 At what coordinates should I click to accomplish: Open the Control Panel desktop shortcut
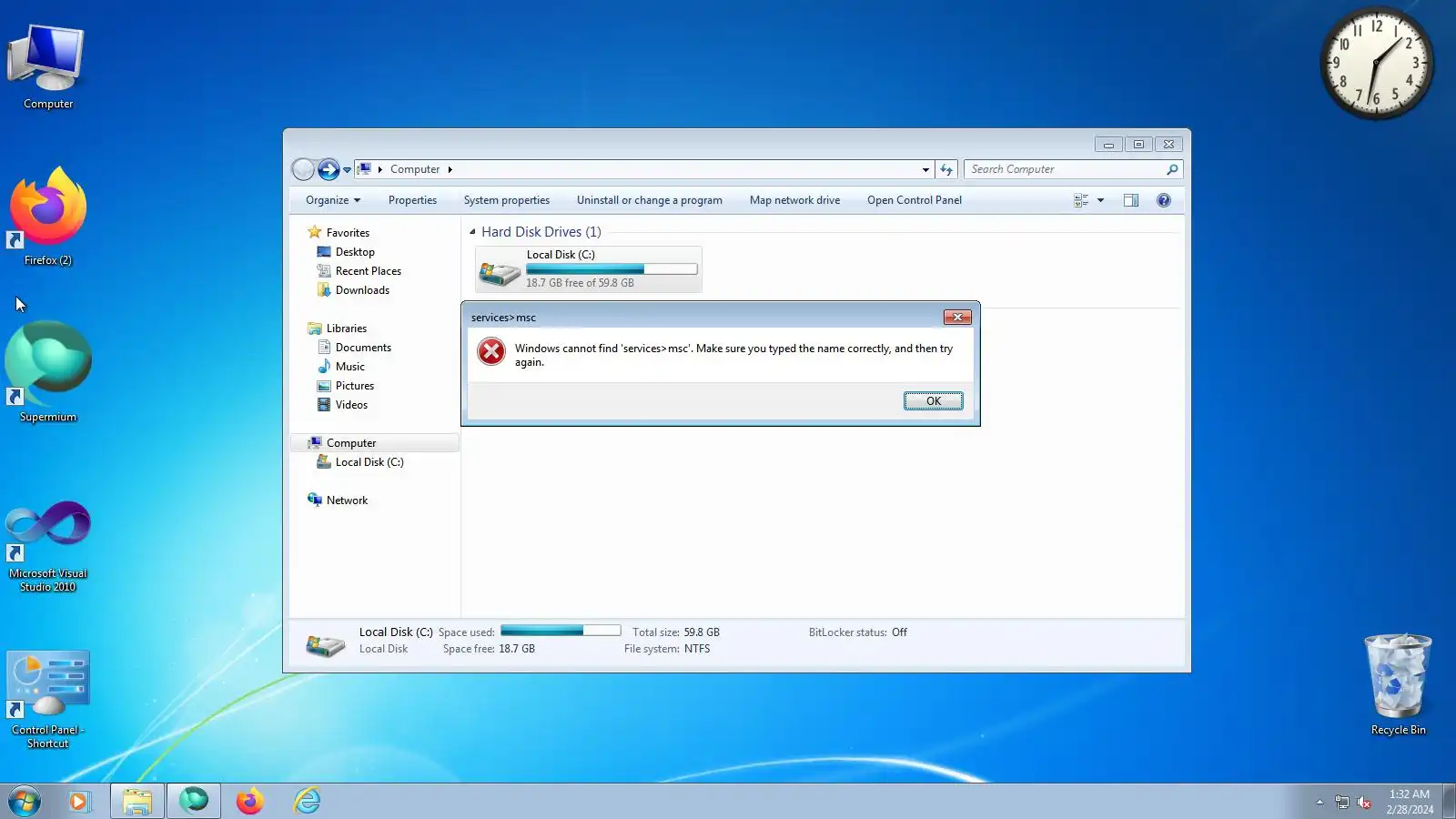click(x=48, y=700)
